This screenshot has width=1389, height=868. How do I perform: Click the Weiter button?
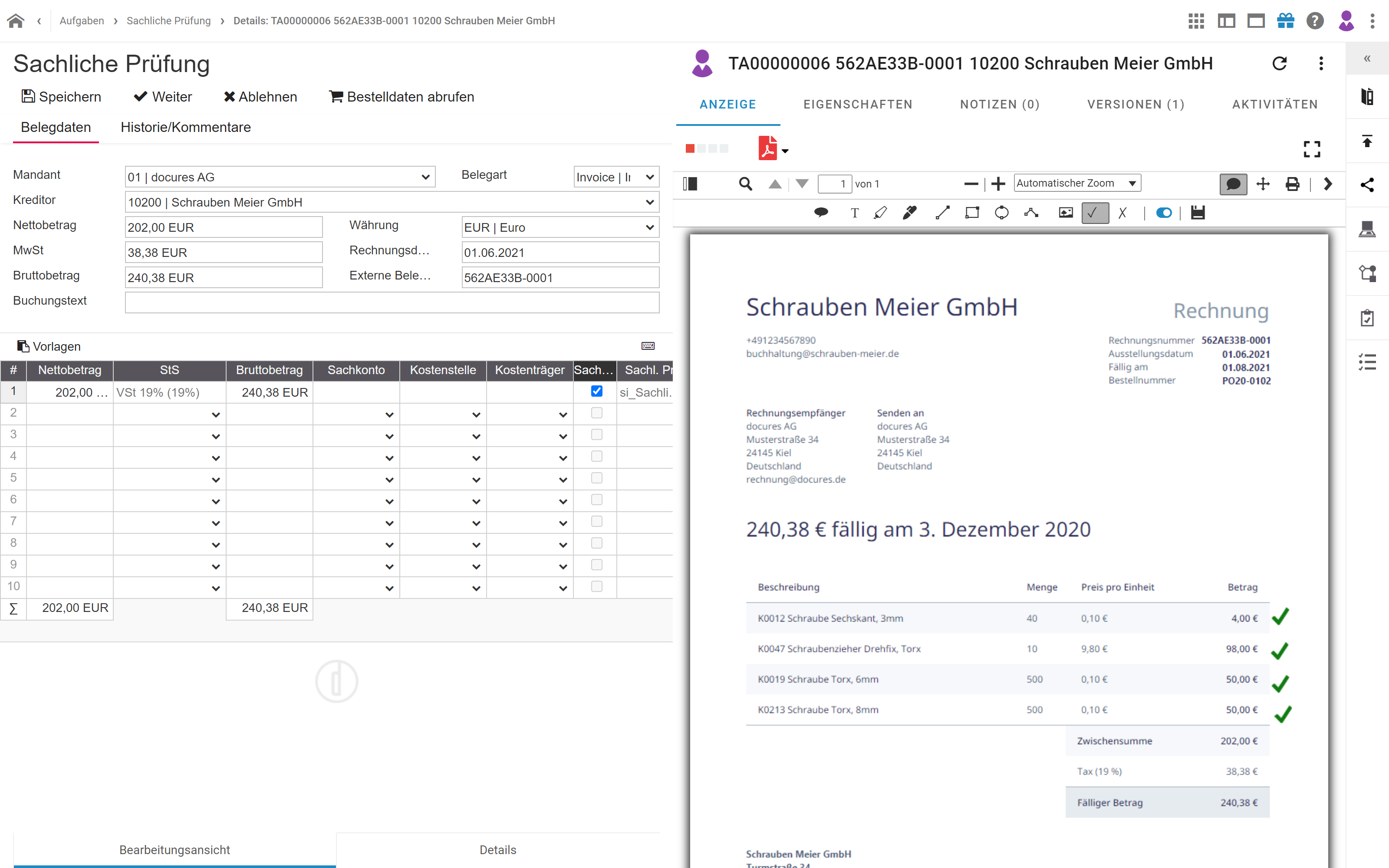point(163,96)
